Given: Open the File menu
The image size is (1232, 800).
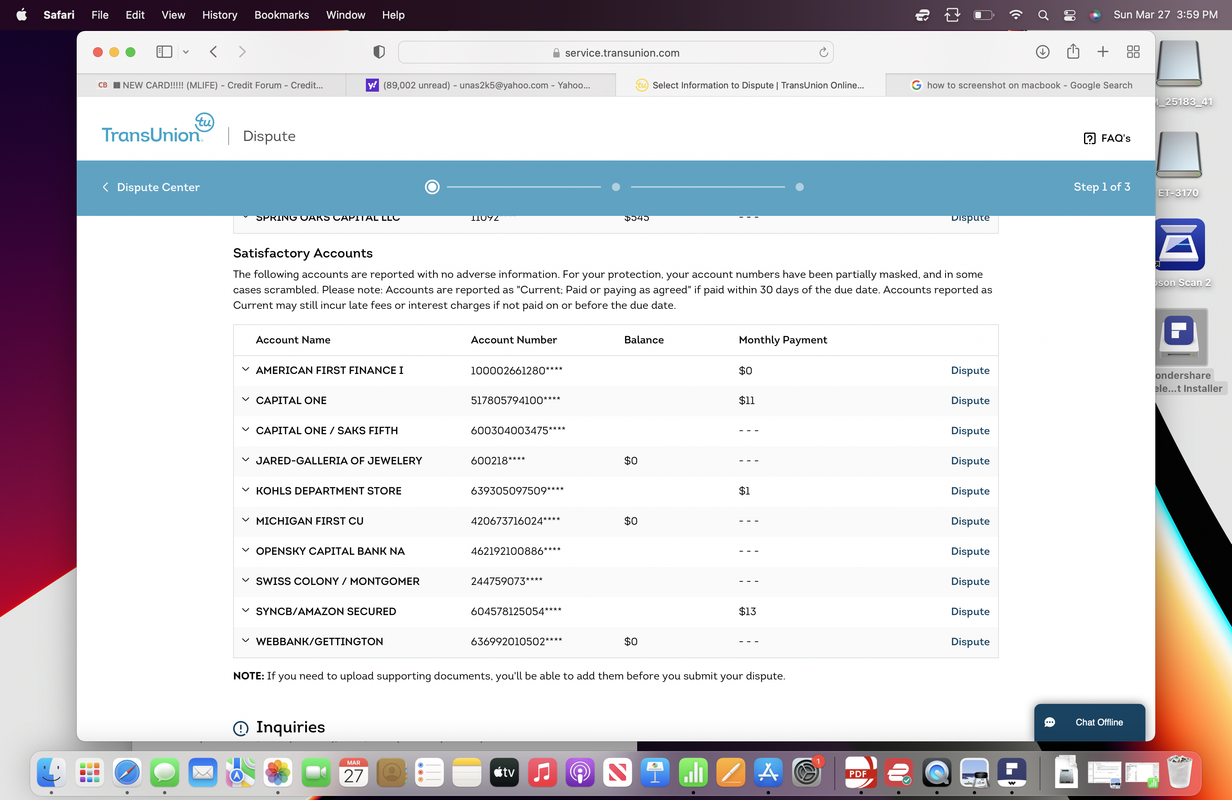Looking at the screenshot, I should pyautogui.click(x=100, y=15).
